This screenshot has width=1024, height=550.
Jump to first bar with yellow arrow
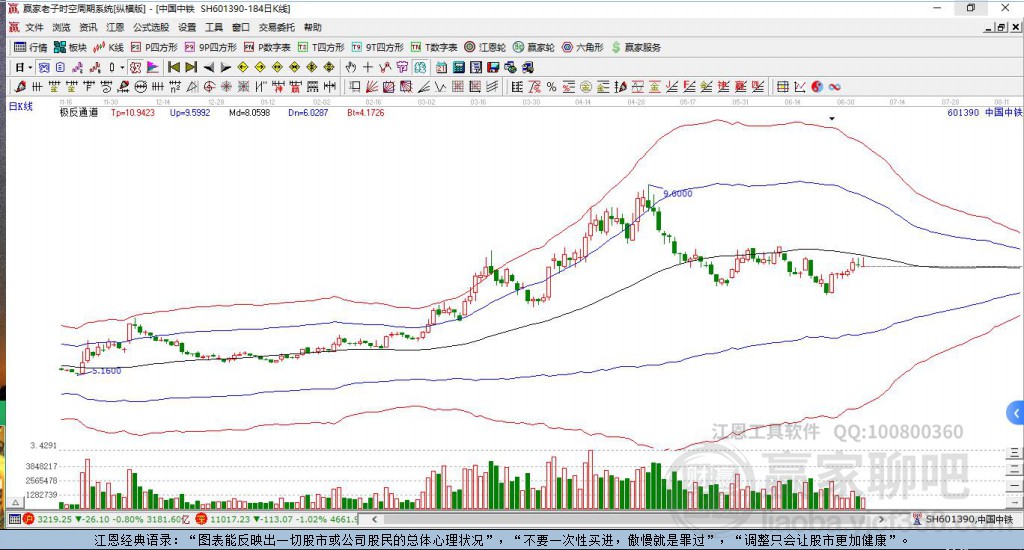pyautogui.click(x=173, y=67)
